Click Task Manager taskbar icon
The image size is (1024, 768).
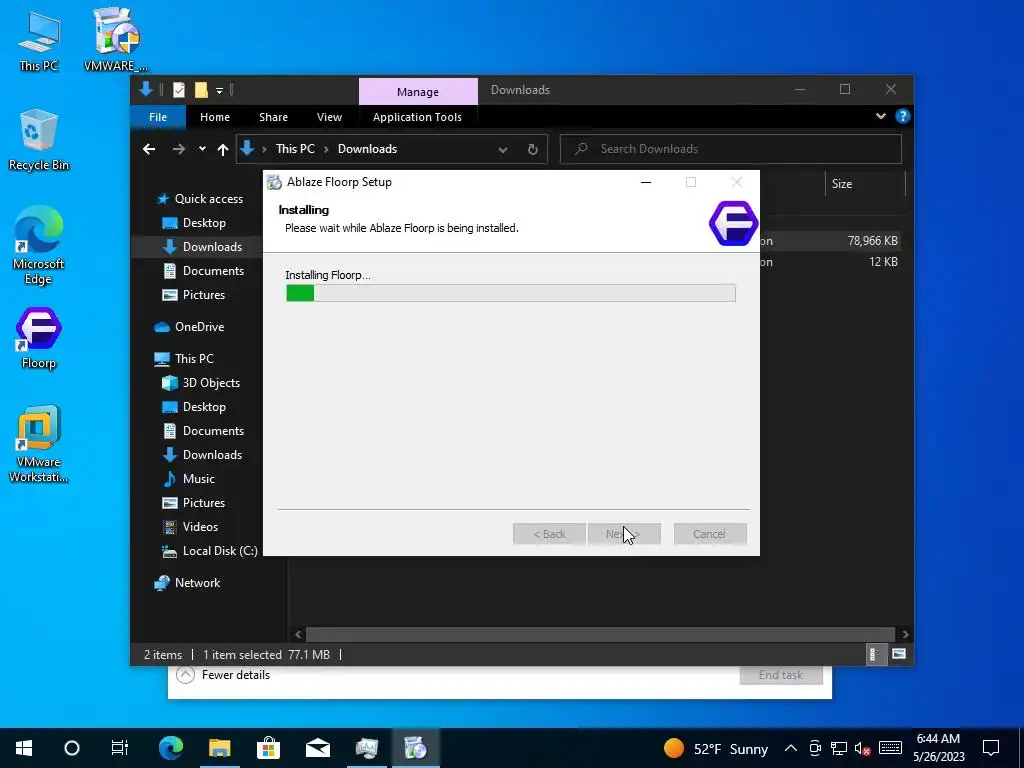tap(366, 748)
